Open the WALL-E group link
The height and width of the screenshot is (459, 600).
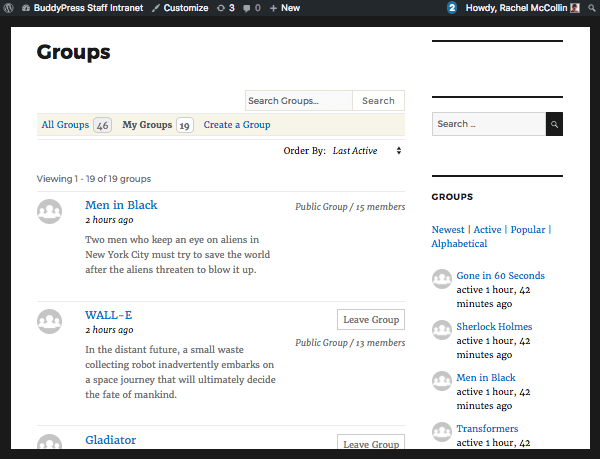[x=109, y=315]
